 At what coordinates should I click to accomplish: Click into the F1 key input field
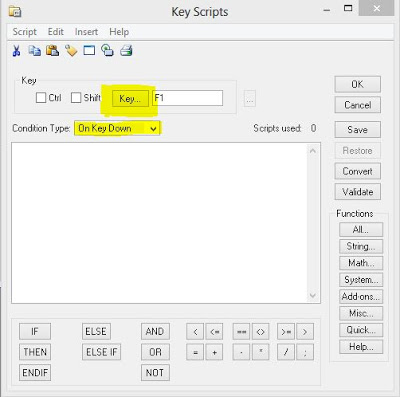pos(188,98)
